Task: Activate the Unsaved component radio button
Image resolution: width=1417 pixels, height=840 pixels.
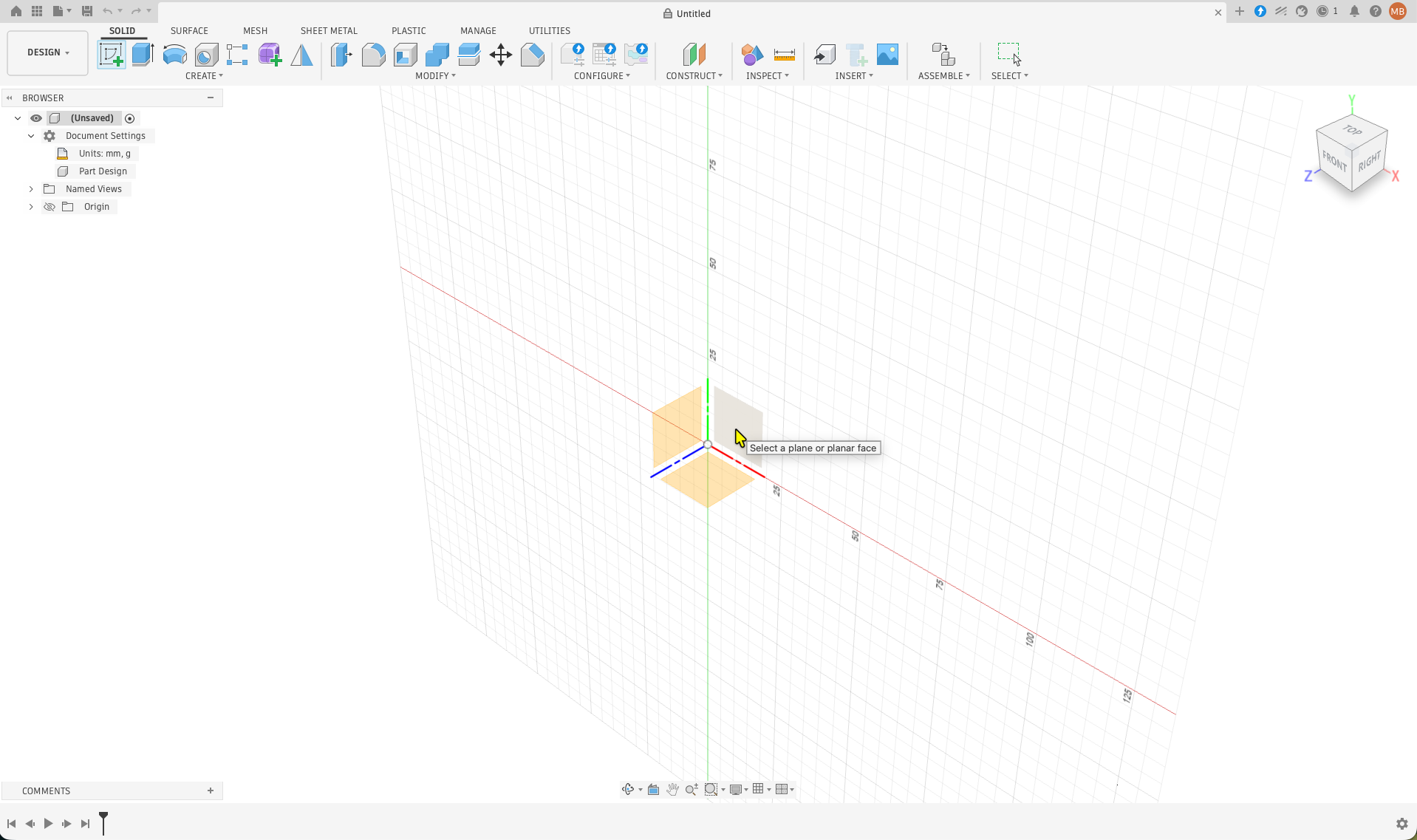Action: 130,118
